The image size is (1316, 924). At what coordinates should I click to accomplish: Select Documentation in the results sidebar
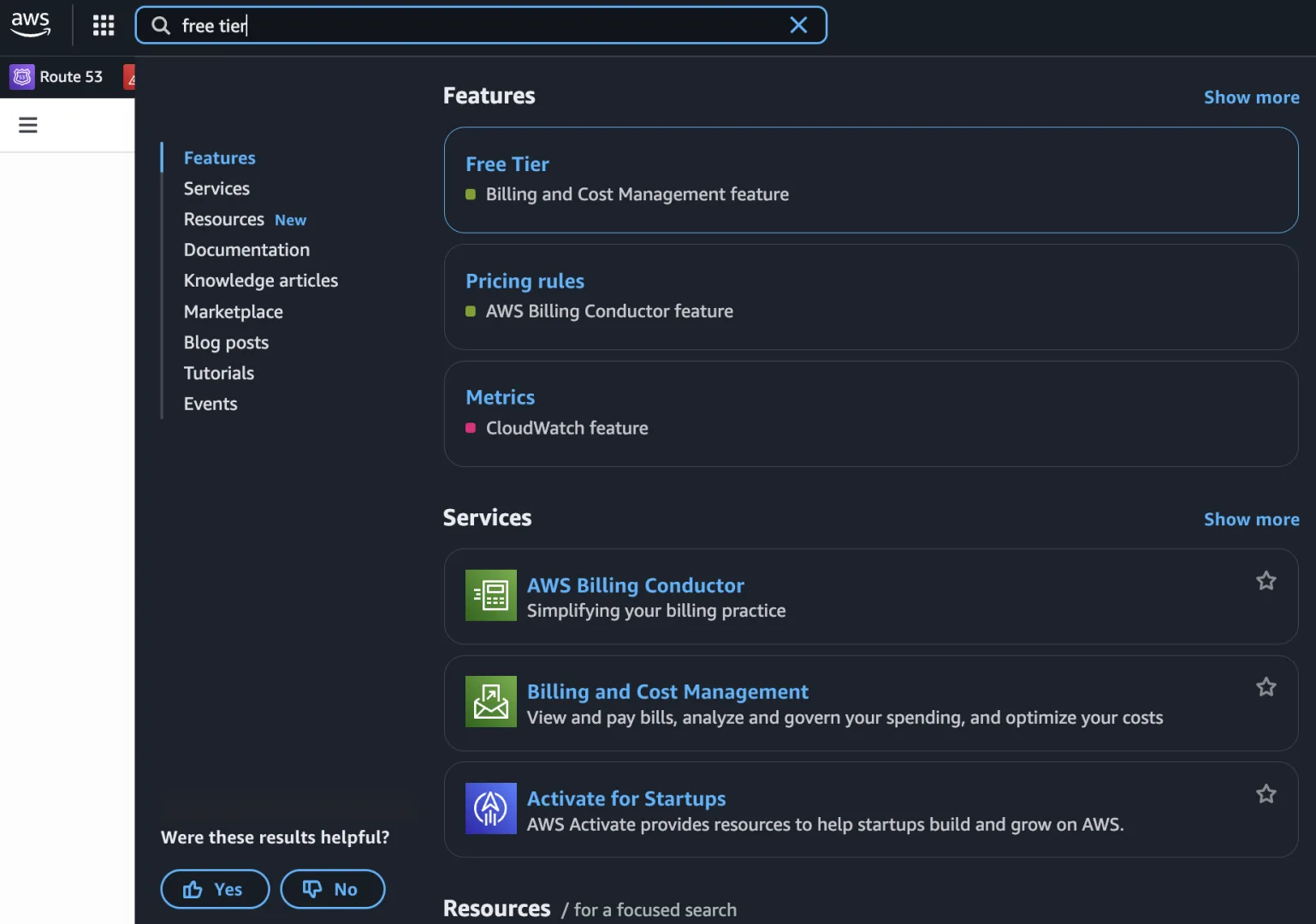tap(246, 251)
